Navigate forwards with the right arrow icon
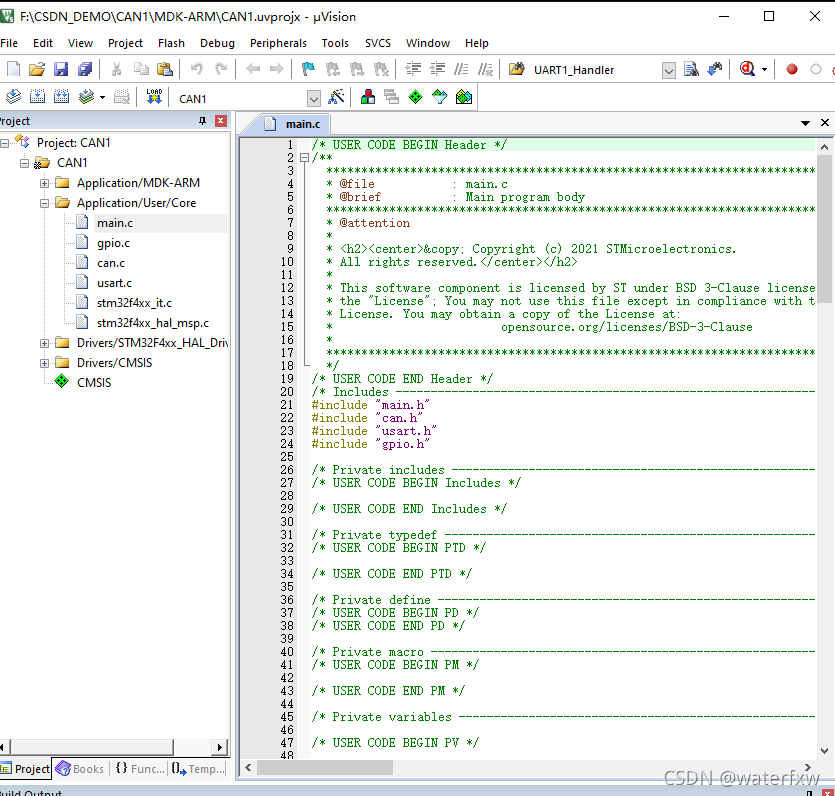This screenshot has width=835, height=796. tap(276, 69)
